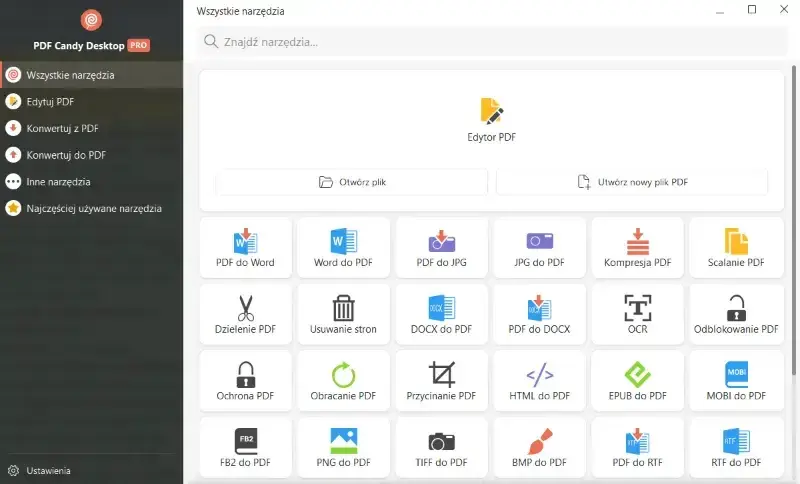
Task: Select Wszystkie narzędzia in the sidebar
Action: [91, 75]
